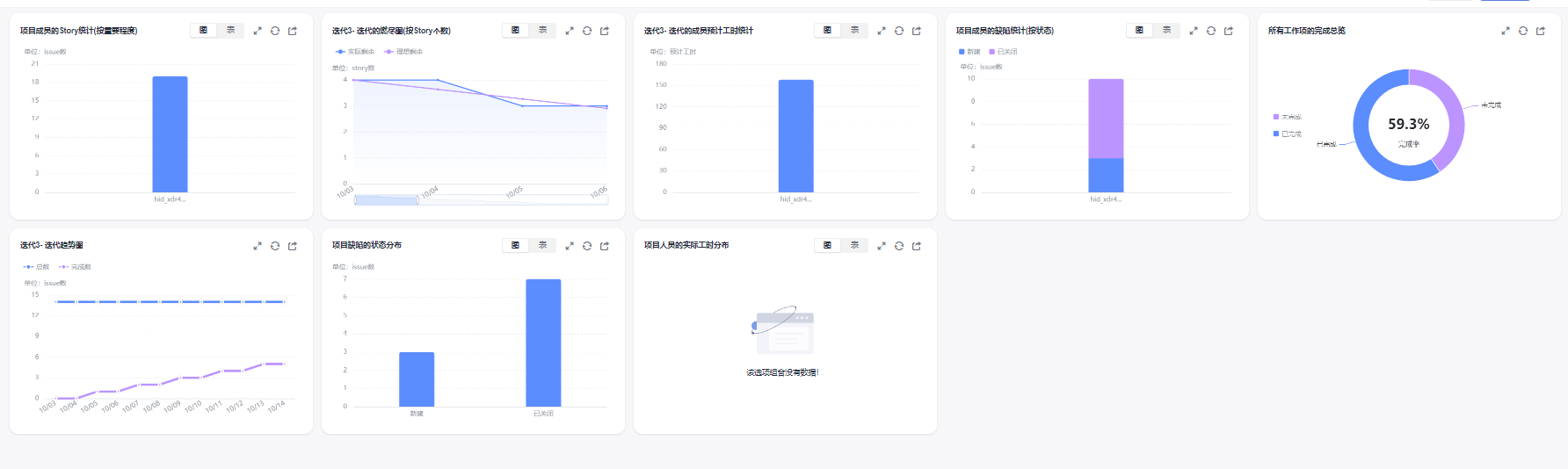Export the 迭代趋势图 card
Viewport: 1568px width, 469px height.
(x=293, y=246)
